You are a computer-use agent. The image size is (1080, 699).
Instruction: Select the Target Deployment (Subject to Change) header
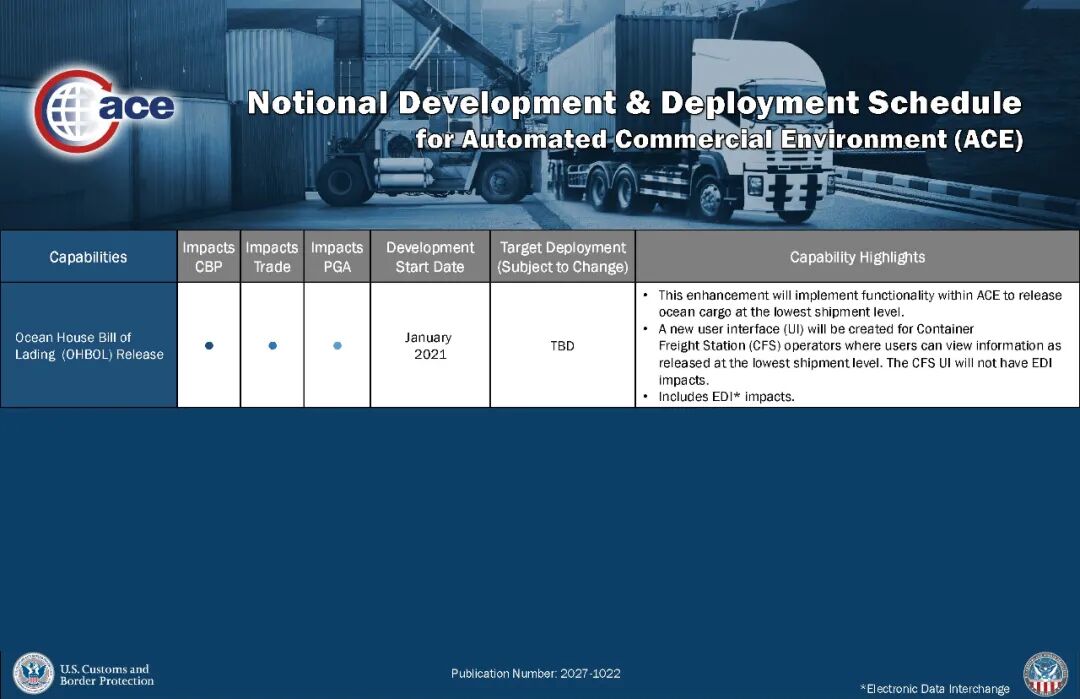[x=563, y=257]
